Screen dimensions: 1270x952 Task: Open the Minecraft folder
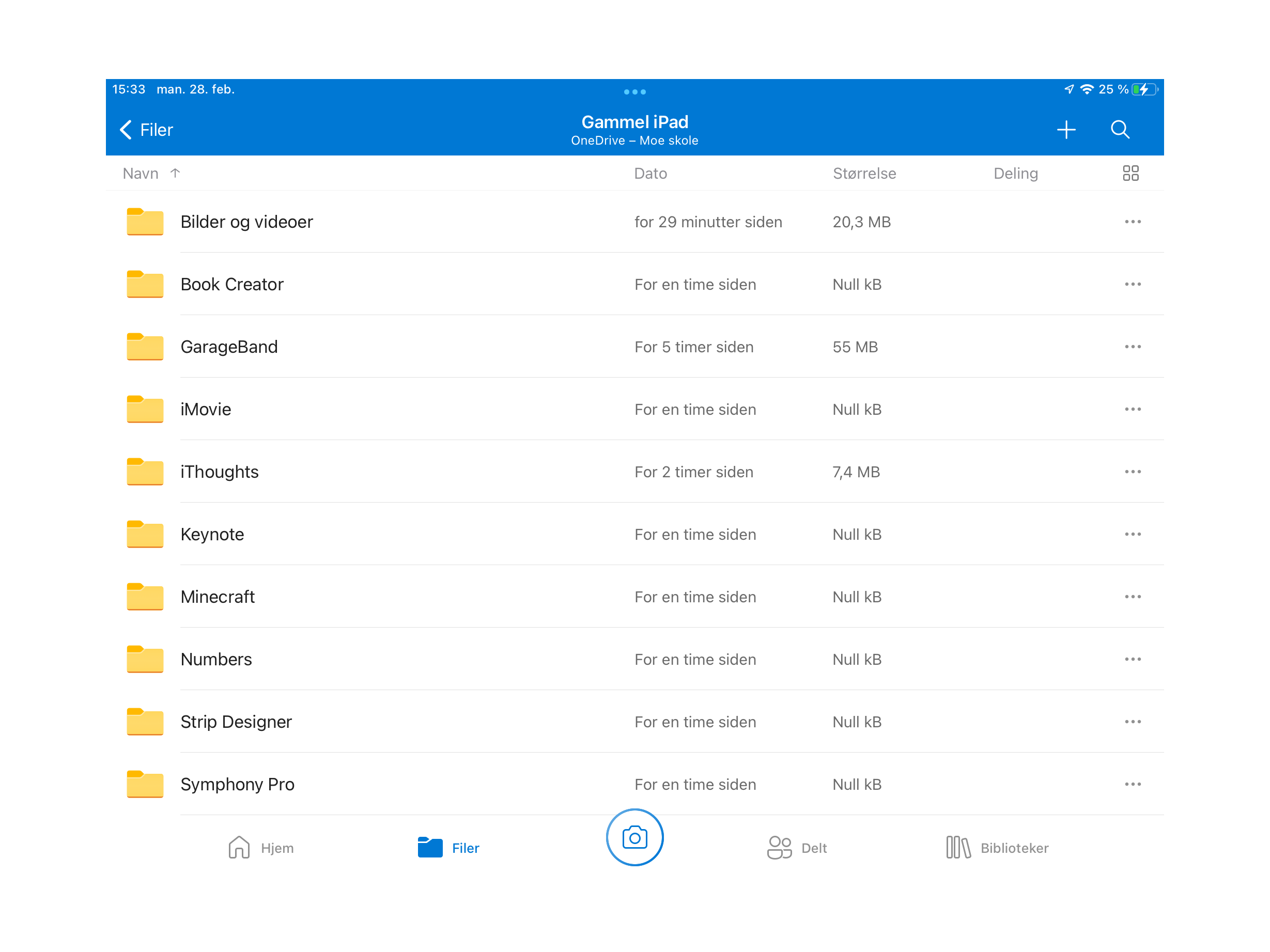[634, 597]
